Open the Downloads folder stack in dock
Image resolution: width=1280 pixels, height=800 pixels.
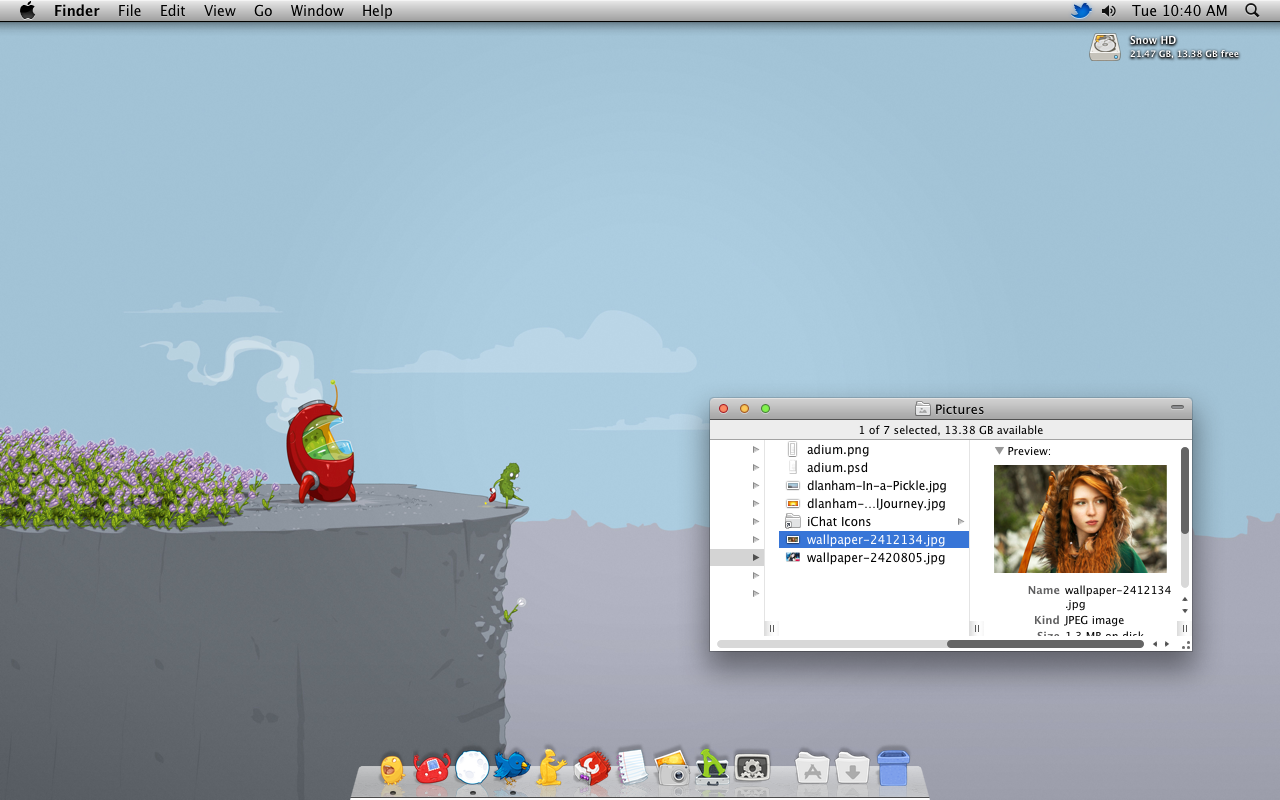point(852,768)
